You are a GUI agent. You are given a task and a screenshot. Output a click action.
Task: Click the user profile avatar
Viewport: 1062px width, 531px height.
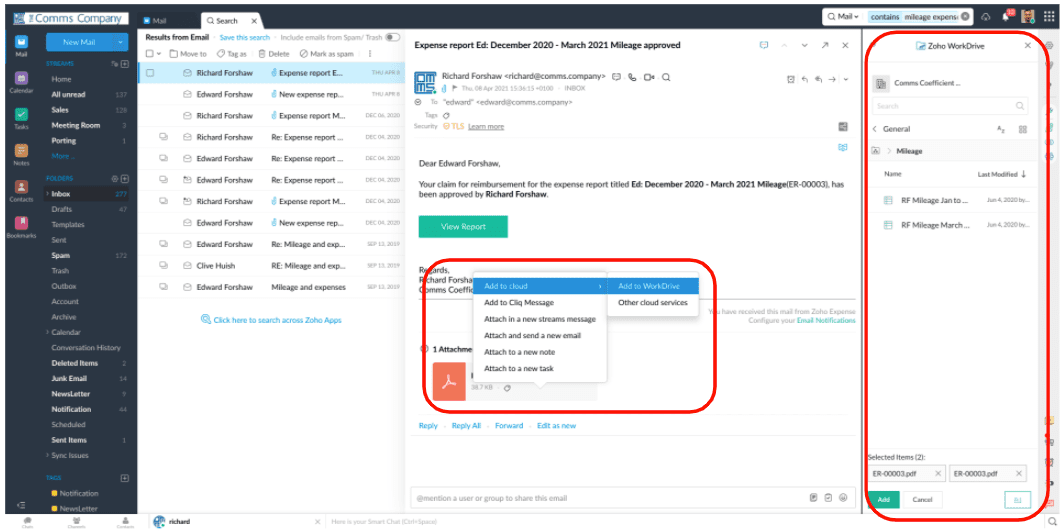click(x=1028, y=16)
